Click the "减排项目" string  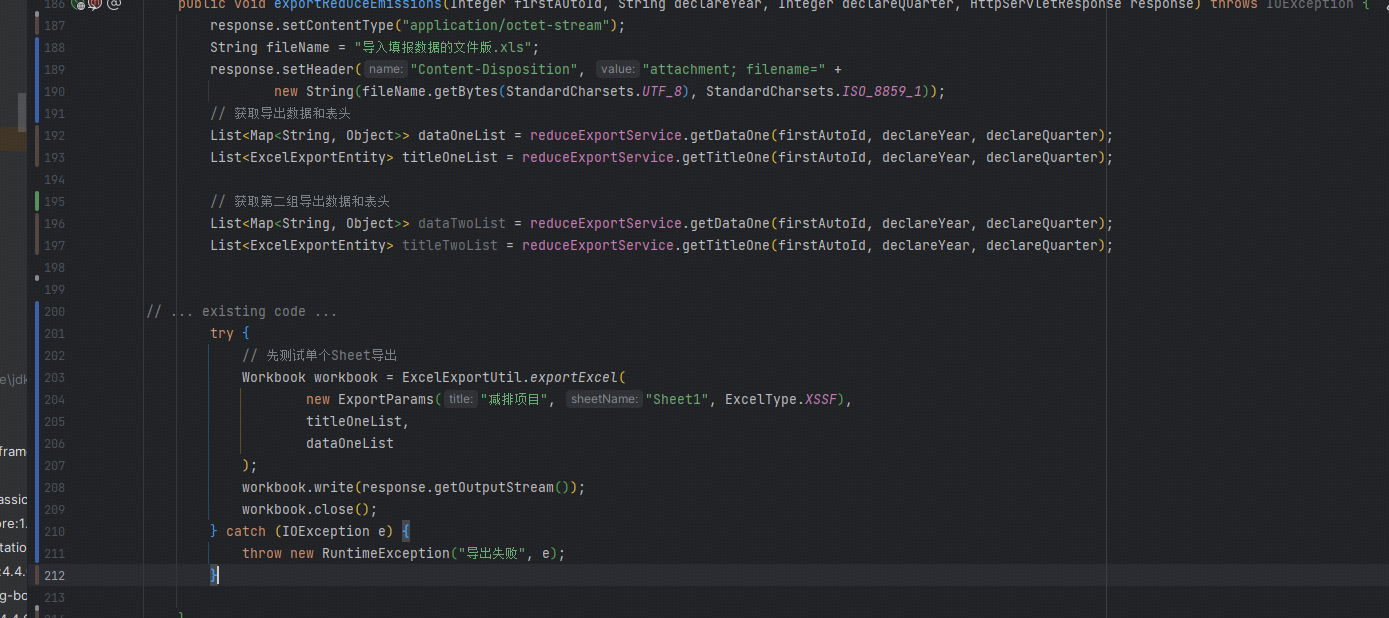(x=514, y=399)
